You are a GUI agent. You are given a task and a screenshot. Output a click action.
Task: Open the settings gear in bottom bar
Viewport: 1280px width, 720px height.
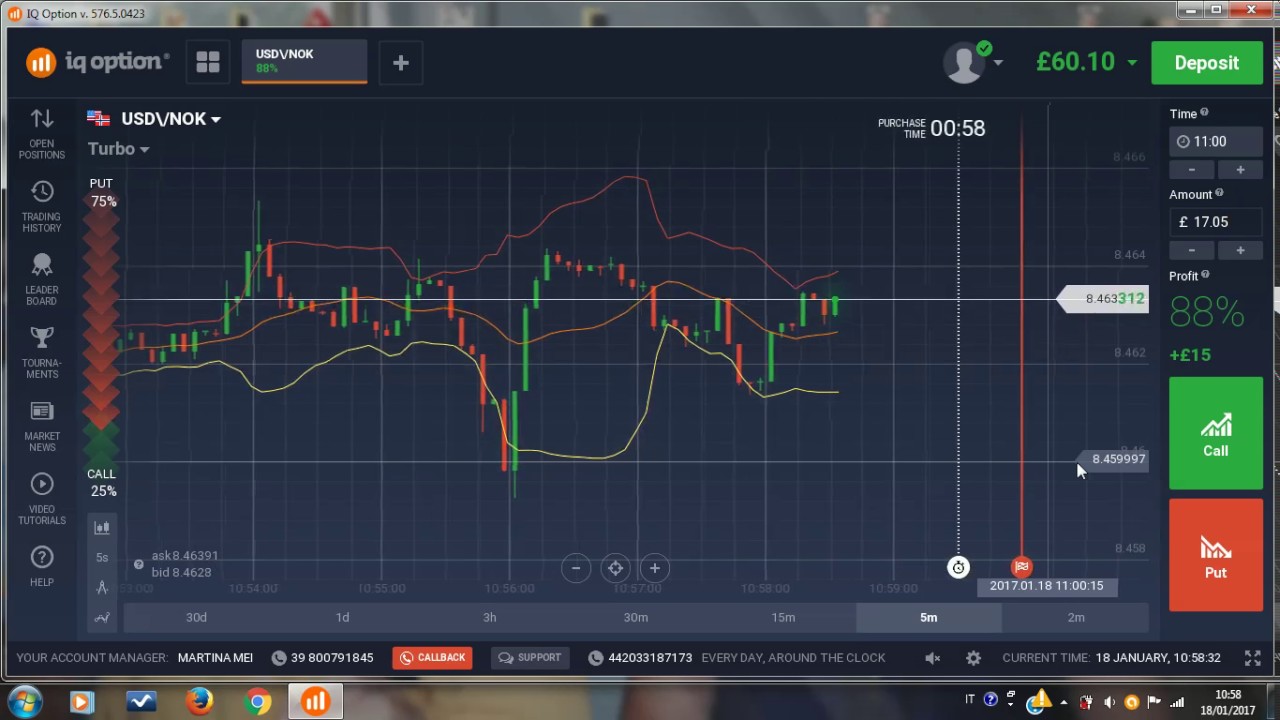(x=973, y=658)
